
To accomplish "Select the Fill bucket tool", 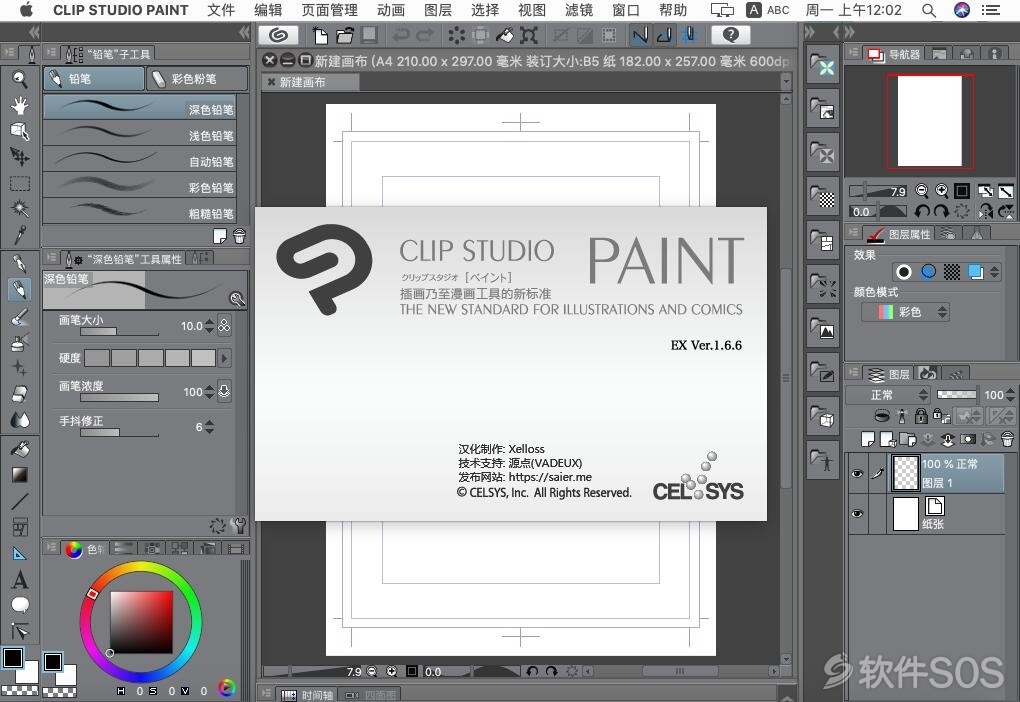I will [20, 449].
